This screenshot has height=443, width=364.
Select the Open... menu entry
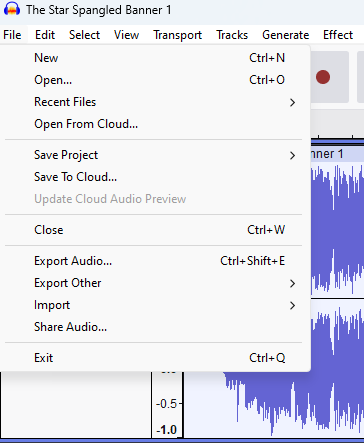[155, 80]
